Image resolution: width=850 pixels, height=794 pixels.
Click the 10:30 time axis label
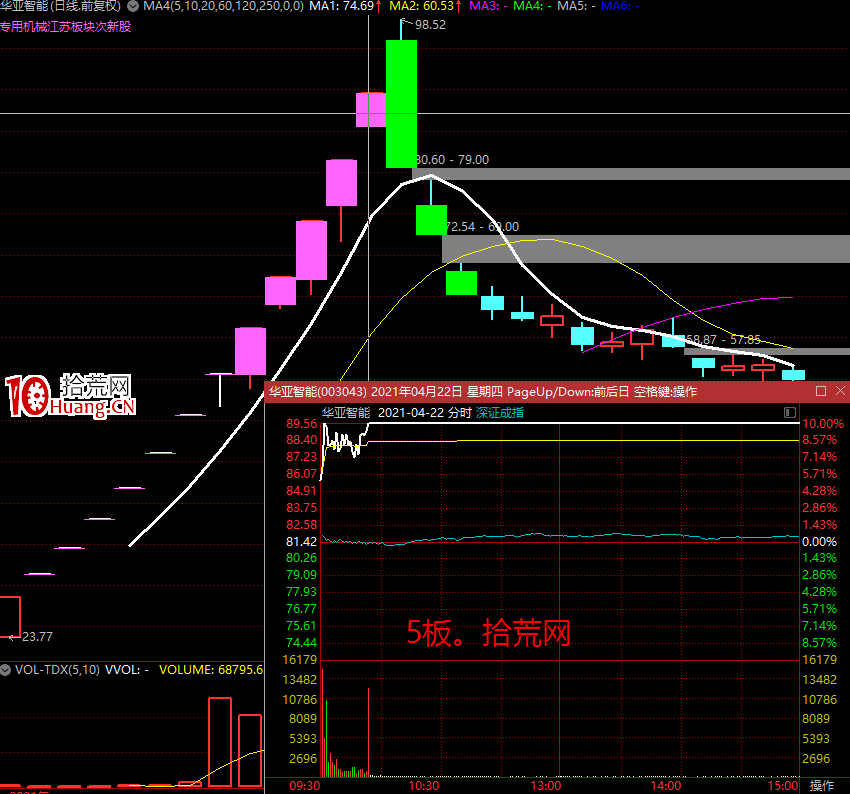(424, 786)
